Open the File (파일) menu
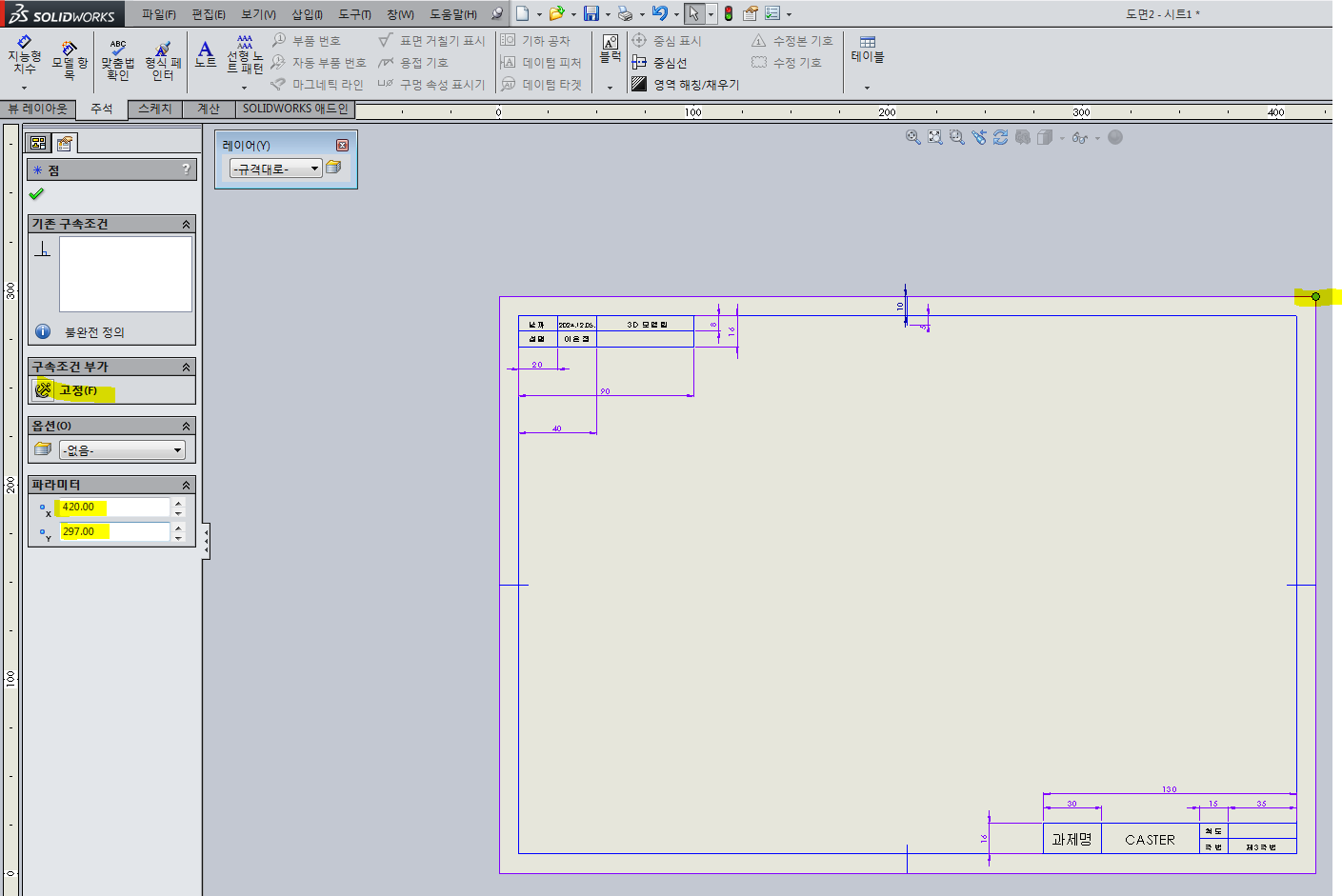The height and width of the screenshot is (896, 1342). tap(159, 14)
